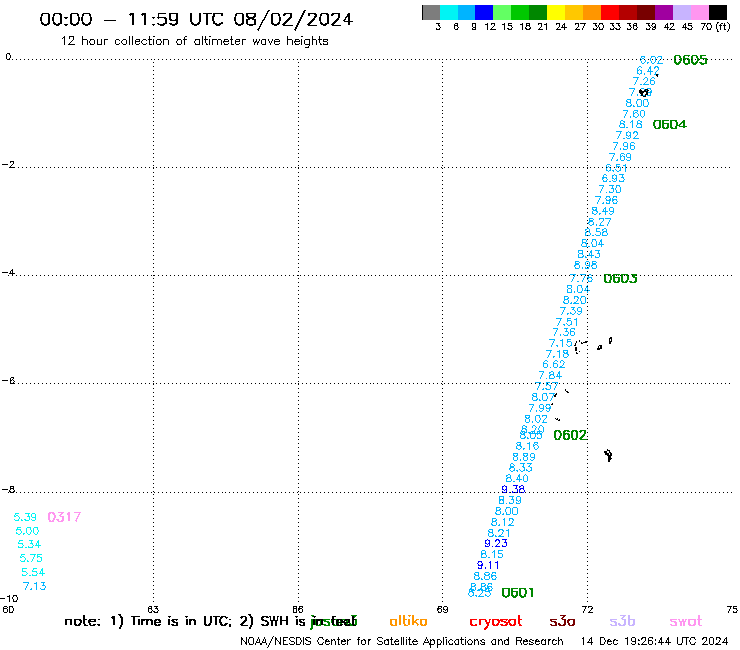Screen dimensions: 740x650
Task: Click latitude axis label -4
Action: tap(8, 273)
